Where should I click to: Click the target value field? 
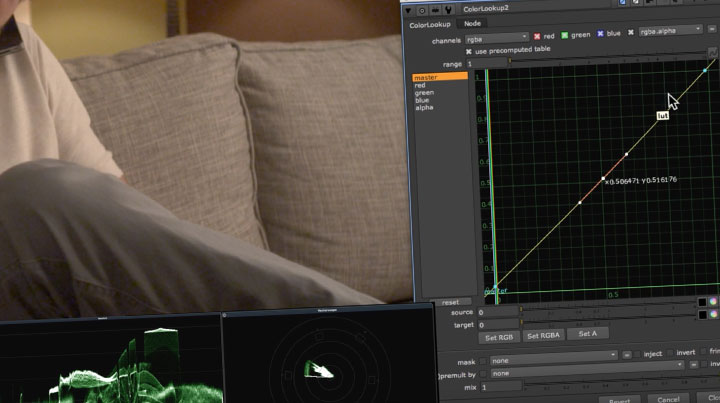(x=498, y=325)
